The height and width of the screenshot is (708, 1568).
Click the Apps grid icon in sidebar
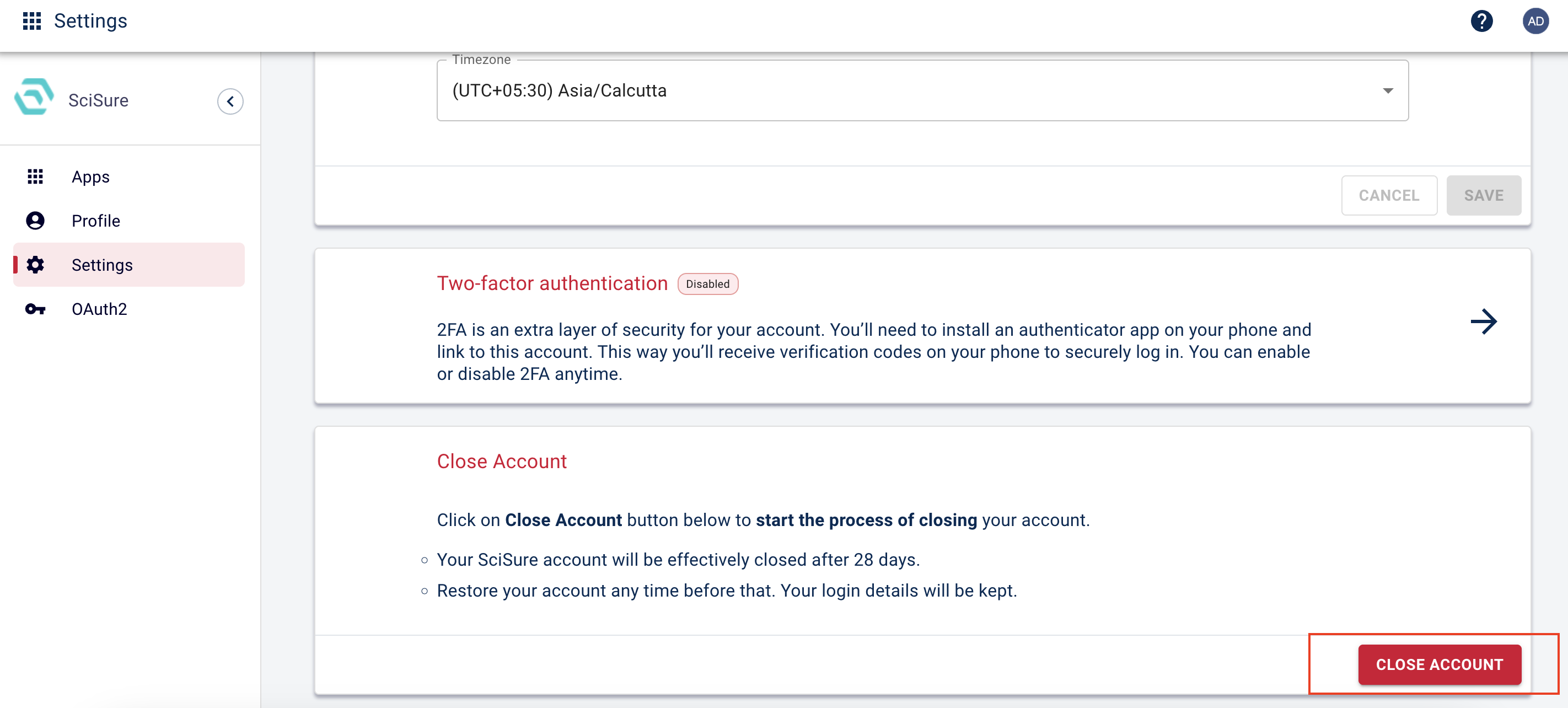point(35,176)
